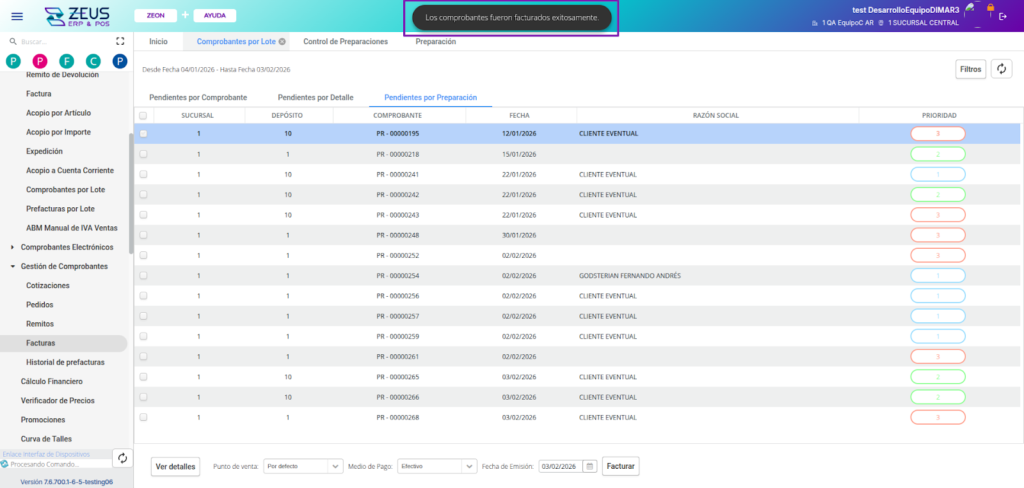Click in the sidebar search field

tap(60, 42)
